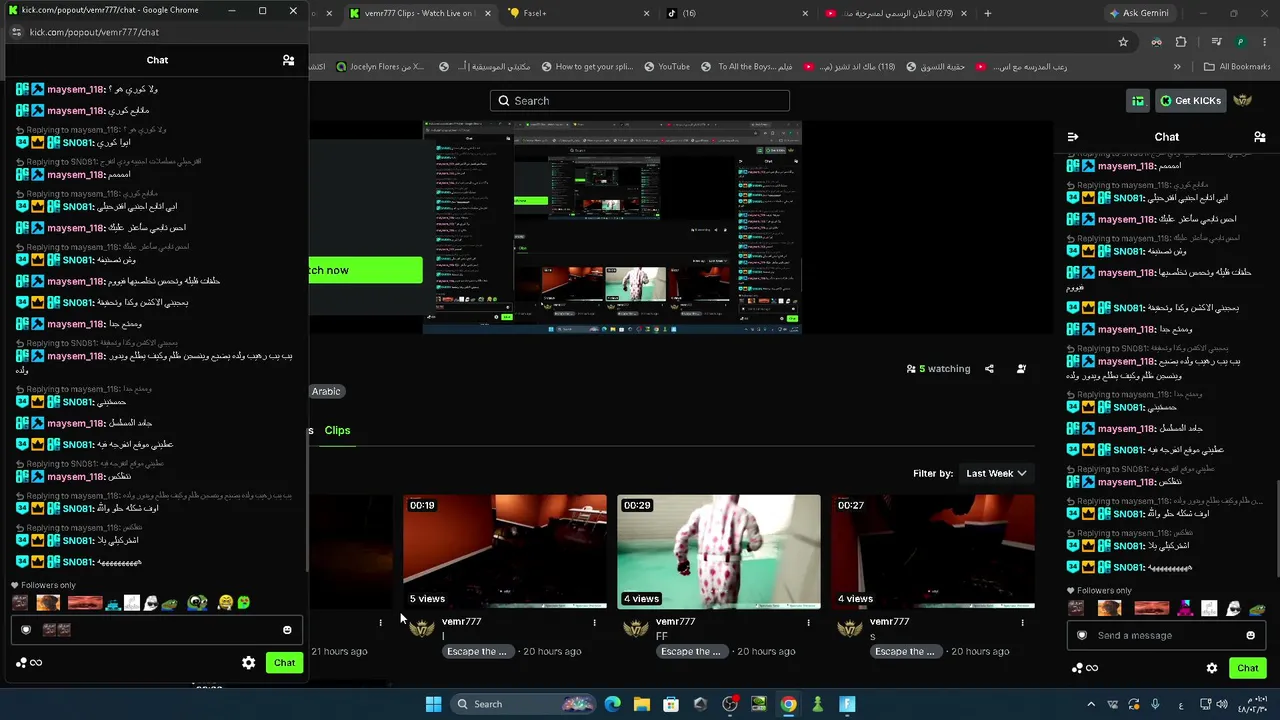Image resolution: width=1280 pixels, height=720 pixels.
Task: Switch to the vemr777 Clips browser tab
Action: (x=420, y=13)
